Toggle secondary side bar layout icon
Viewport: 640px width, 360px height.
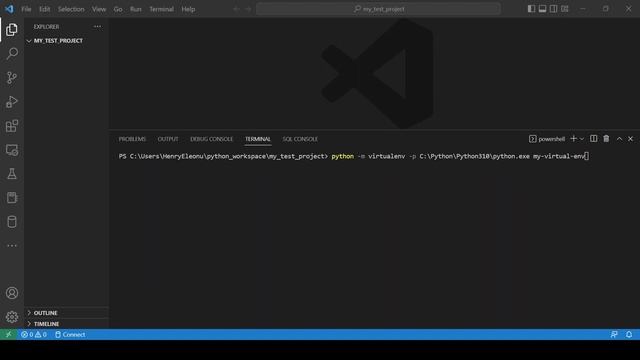pos(553,9)
